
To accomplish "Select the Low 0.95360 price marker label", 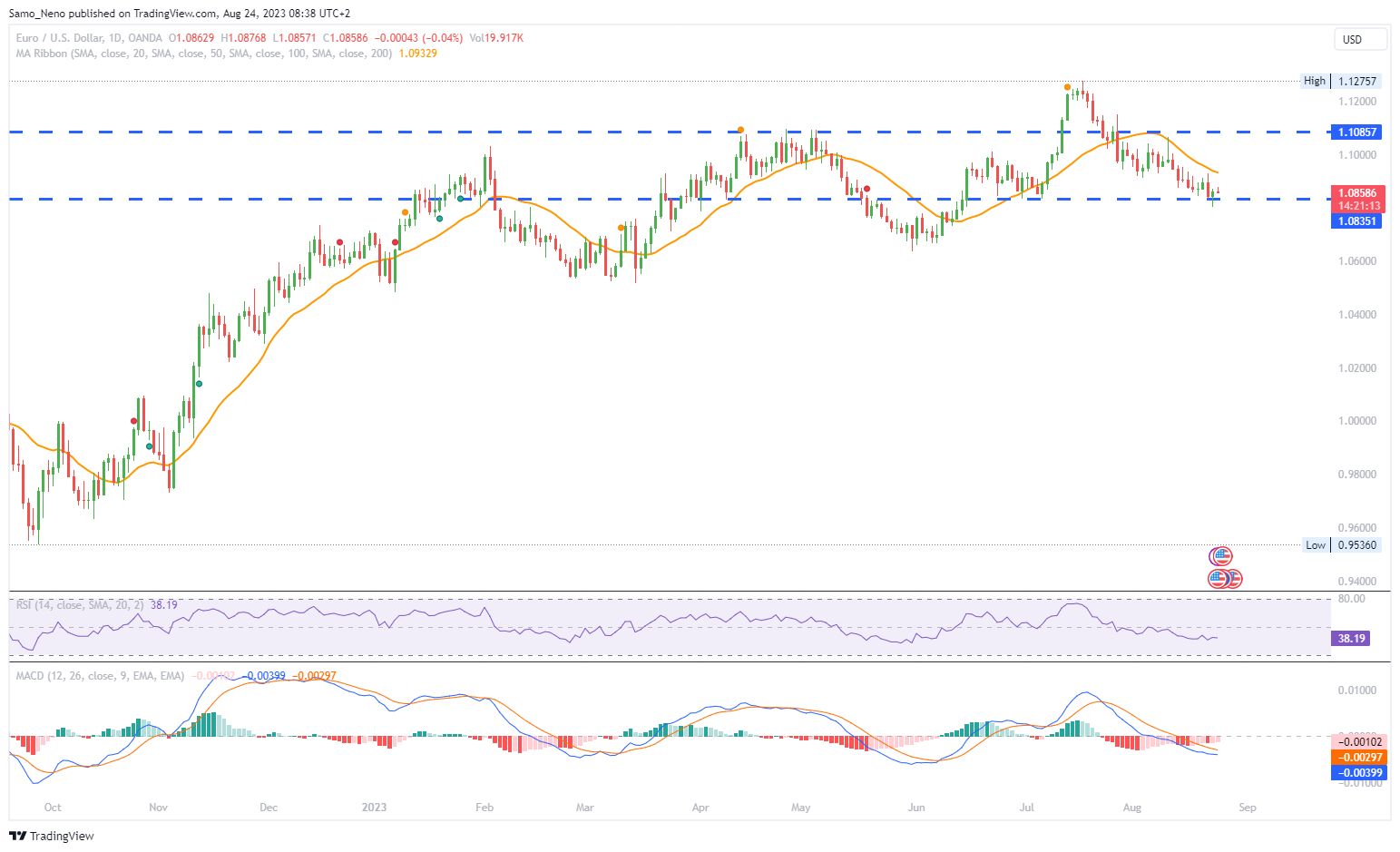I will 1342,545.
